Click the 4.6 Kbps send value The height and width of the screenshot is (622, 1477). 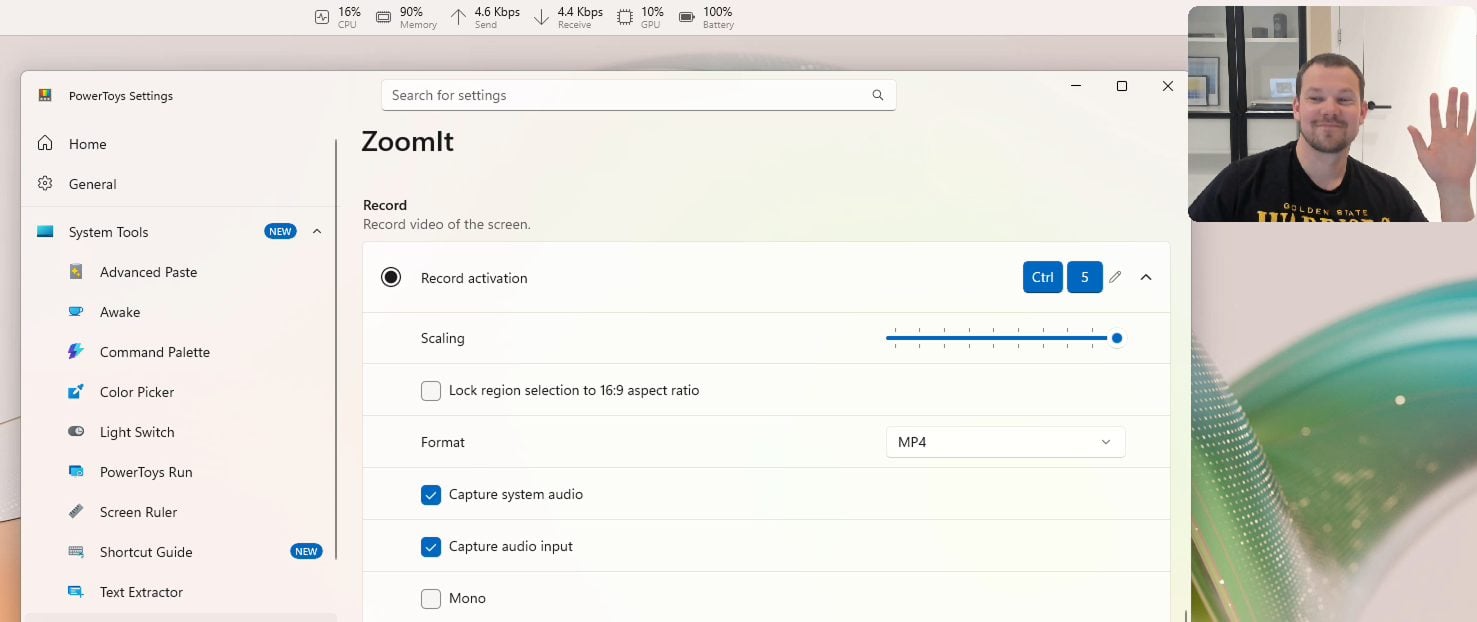497,12
